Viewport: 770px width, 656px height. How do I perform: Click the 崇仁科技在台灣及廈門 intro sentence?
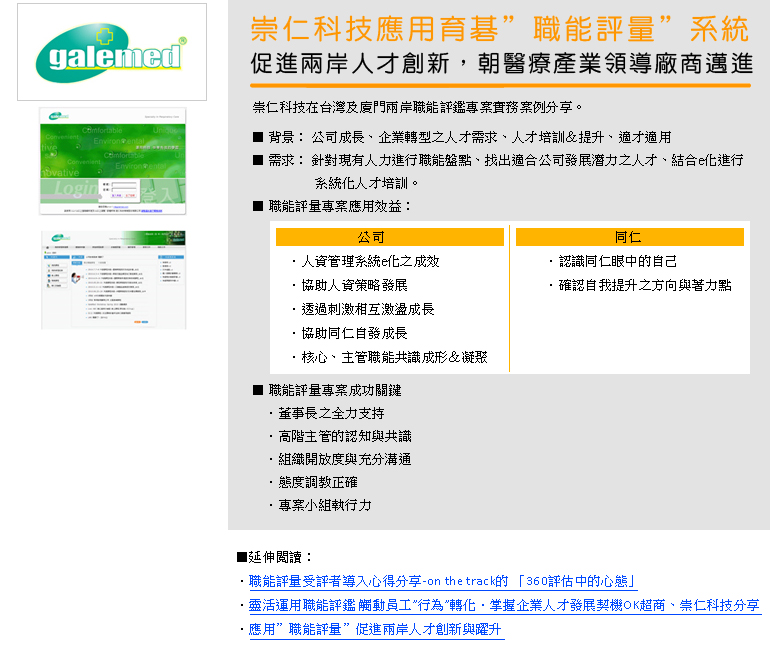[418, 107]
